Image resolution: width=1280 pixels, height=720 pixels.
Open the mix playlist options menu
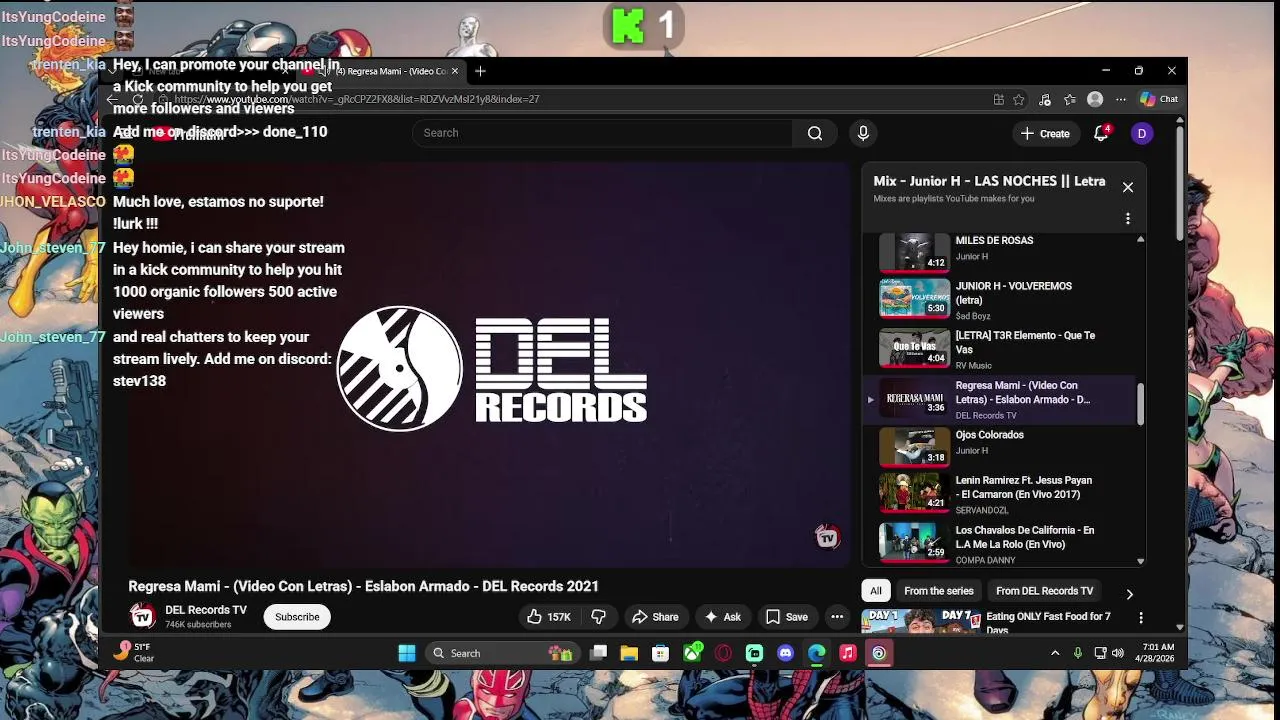(x=1128, y=218)
